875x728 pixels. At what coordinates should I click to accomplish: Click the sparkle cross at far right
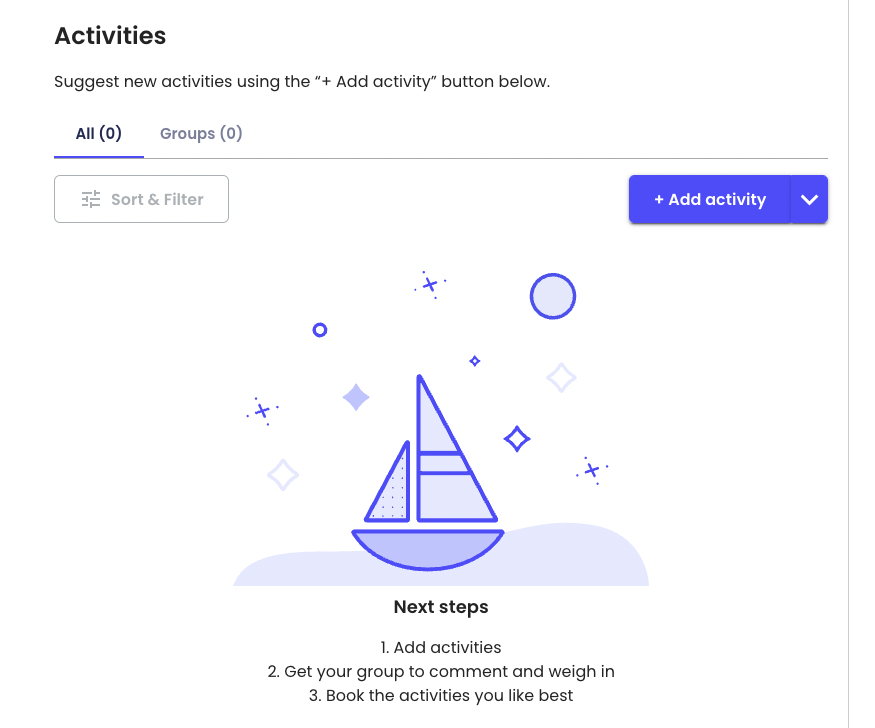[592, 469]
